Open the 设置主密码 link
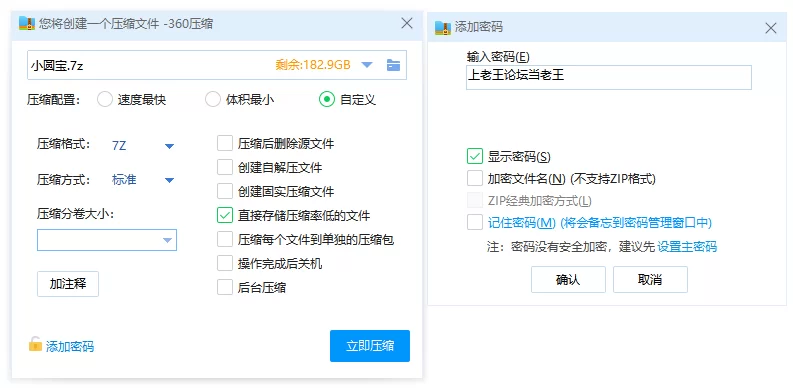This screenshot has width=793, height=388. coord(687,247)
